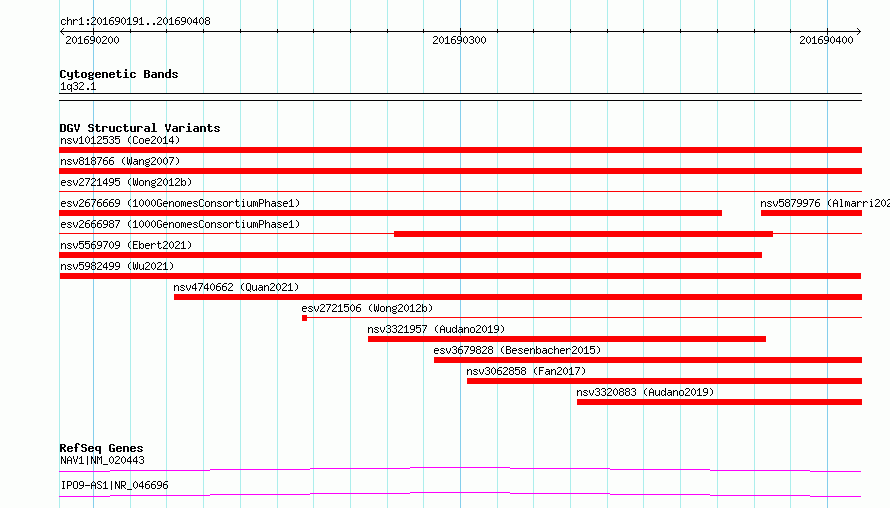890x508 pixels.
Task: Select the IPO9-AS1 magenta gene track line
Action: tap(460, 494)
